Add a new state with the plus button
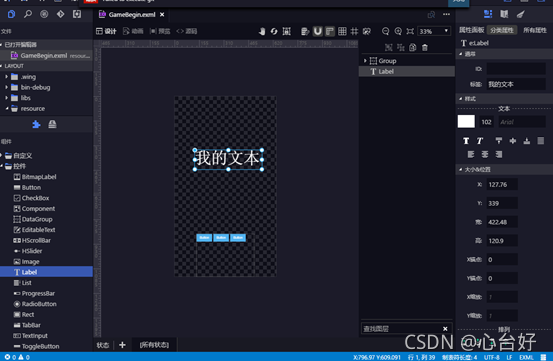This screenshot has height=361, width=553. [x=122, y=345]
